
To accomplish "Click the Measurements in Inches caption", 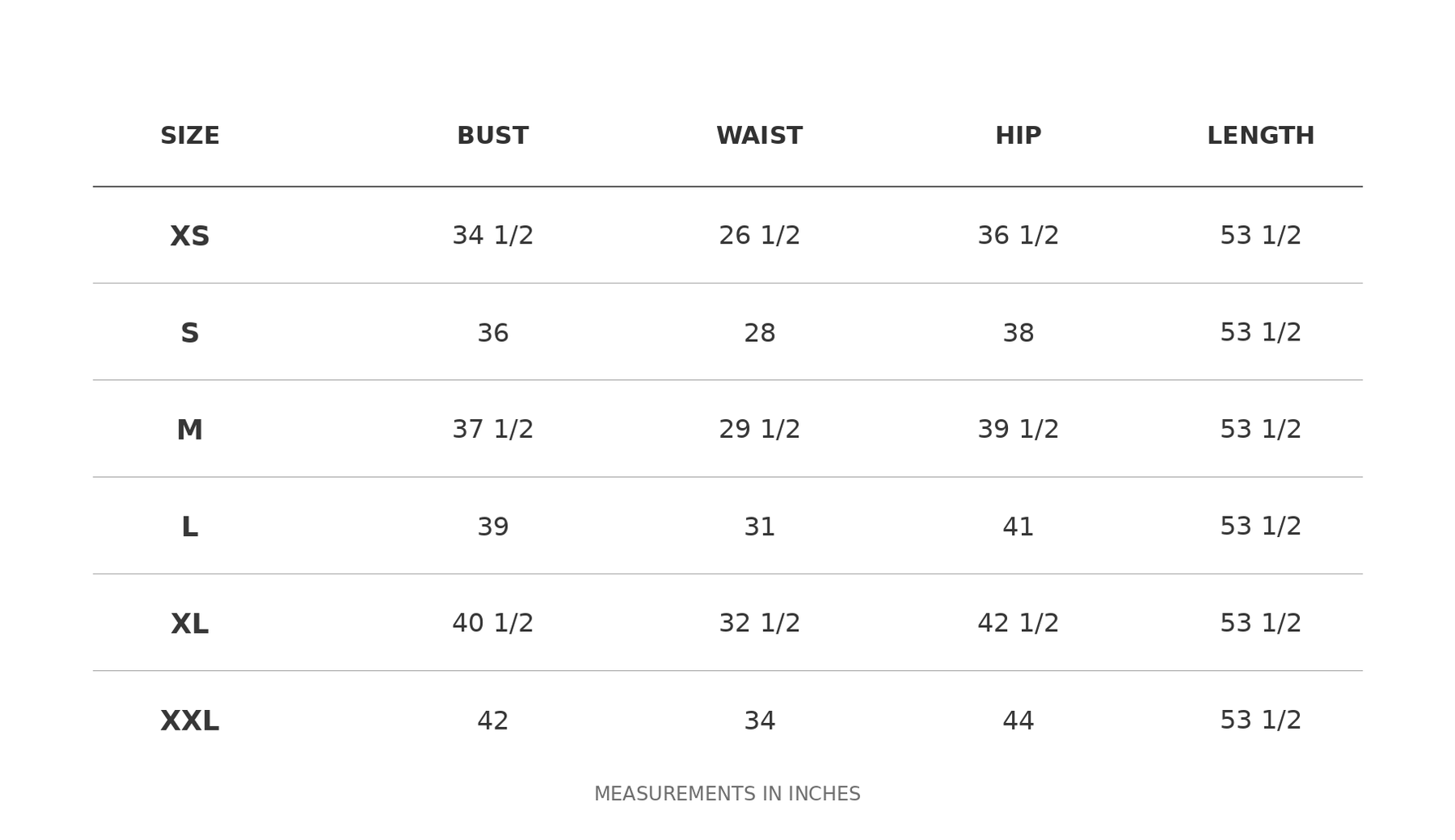I will 727,794.
